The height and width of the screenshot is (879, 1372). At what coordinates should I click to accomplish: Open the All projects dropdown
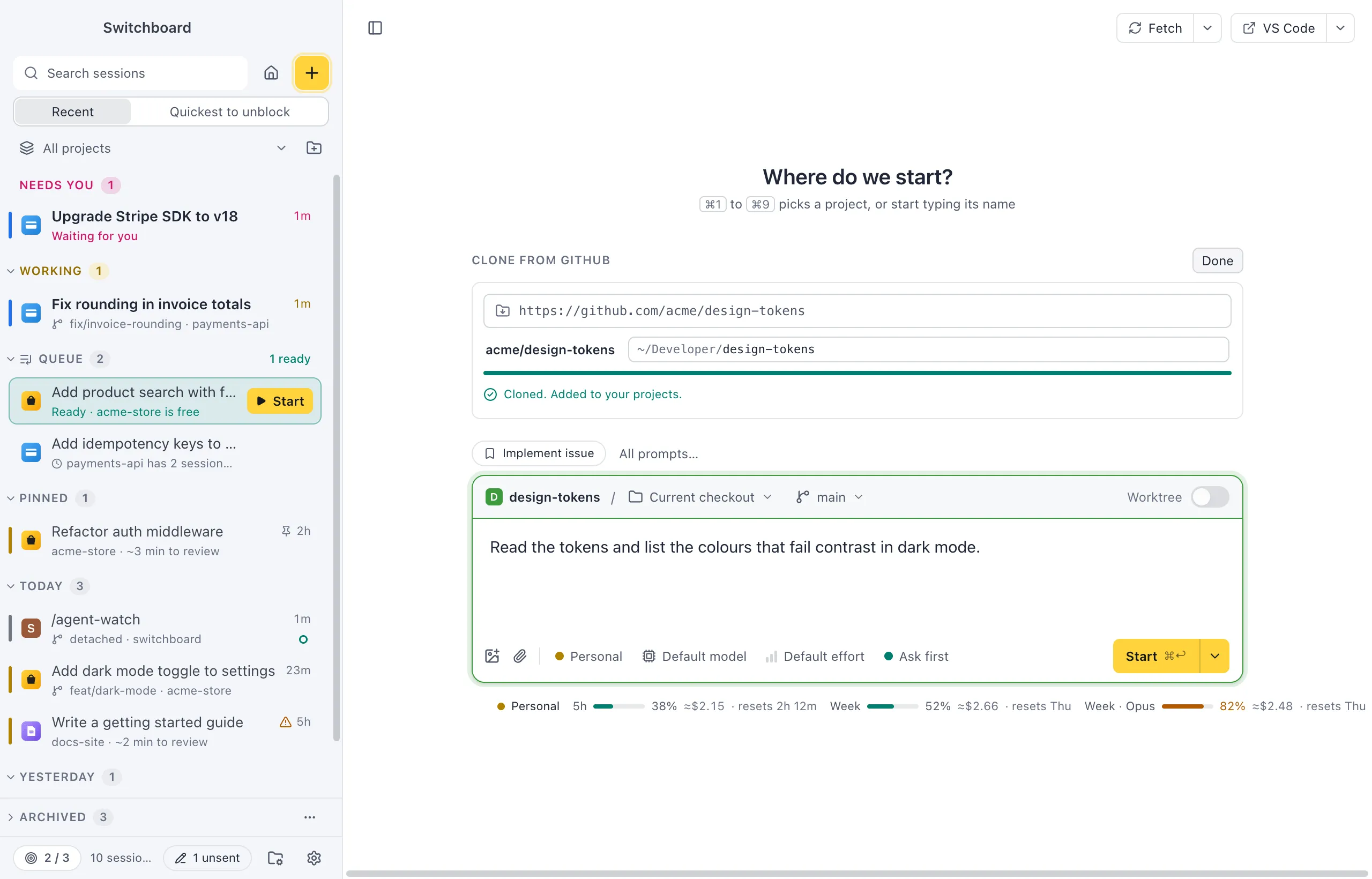tap(153, 148)
